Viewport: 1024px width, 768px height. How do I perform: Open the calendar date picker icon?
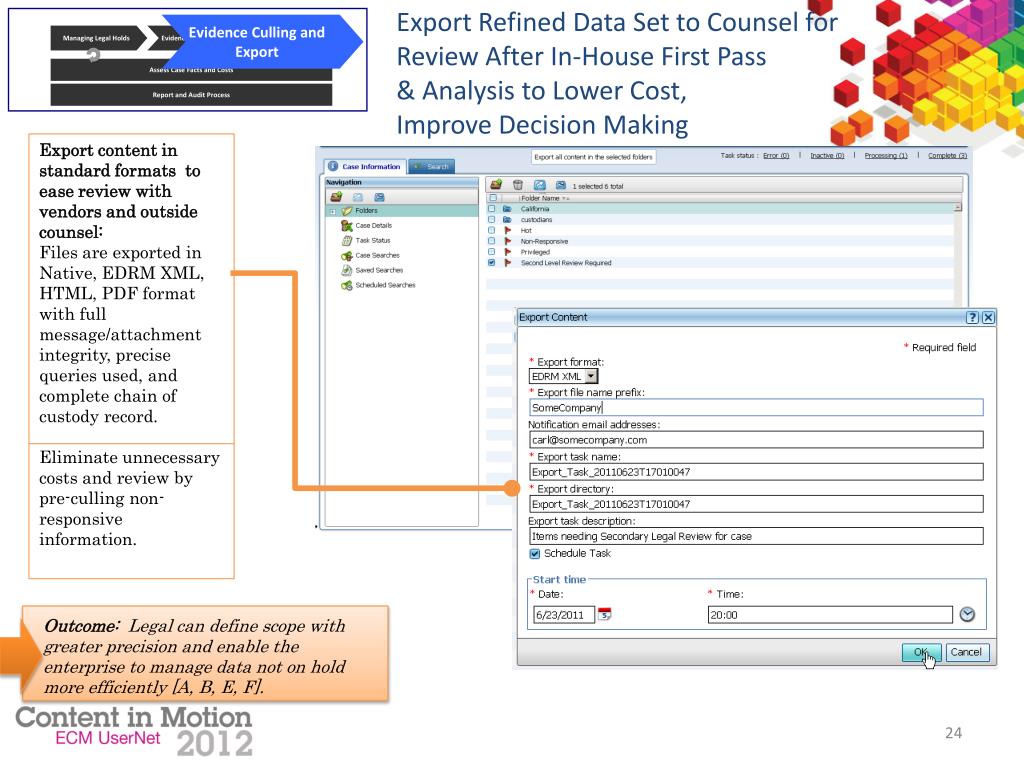tap(605, 615)
